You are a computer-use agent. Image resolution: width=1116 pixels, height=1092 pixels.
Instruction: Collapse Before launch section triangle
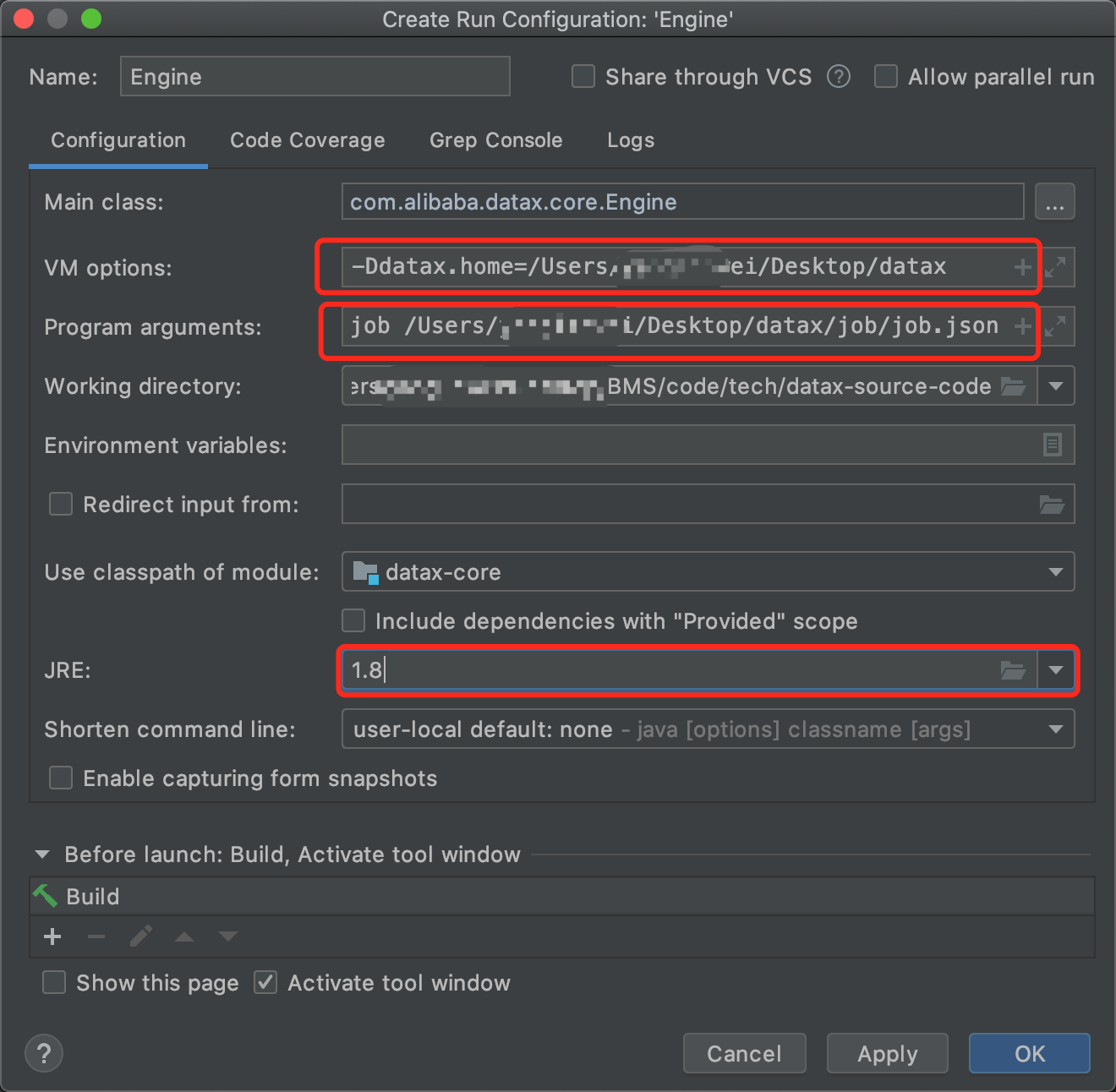41,854
